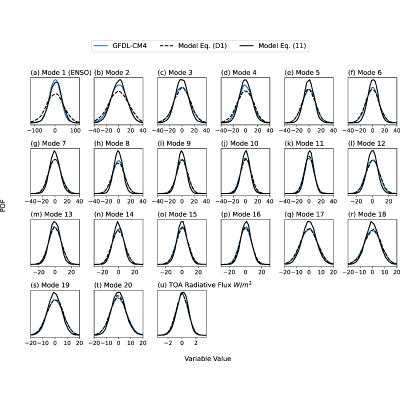This screenshot has height=400, width=400.
Task: Click the TOA Radiative Flux PDF plot
Action: [x=182, y=314]
